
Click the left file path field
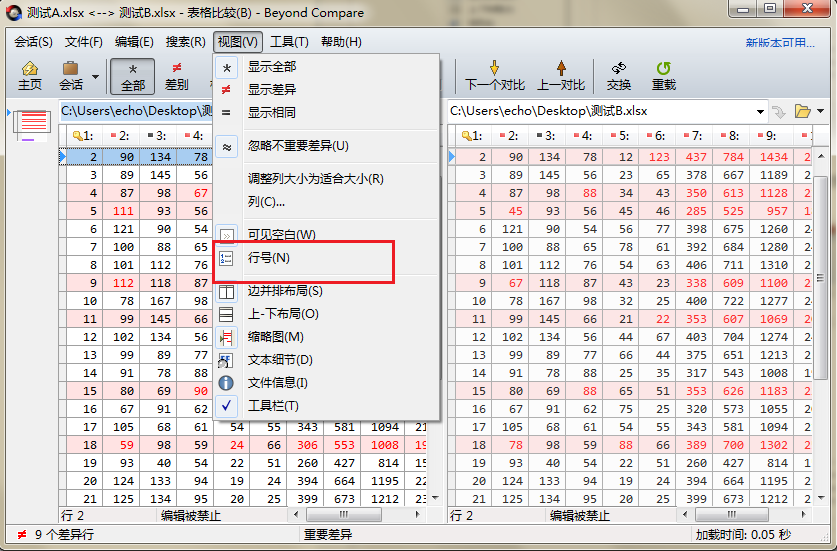point(137,111)
